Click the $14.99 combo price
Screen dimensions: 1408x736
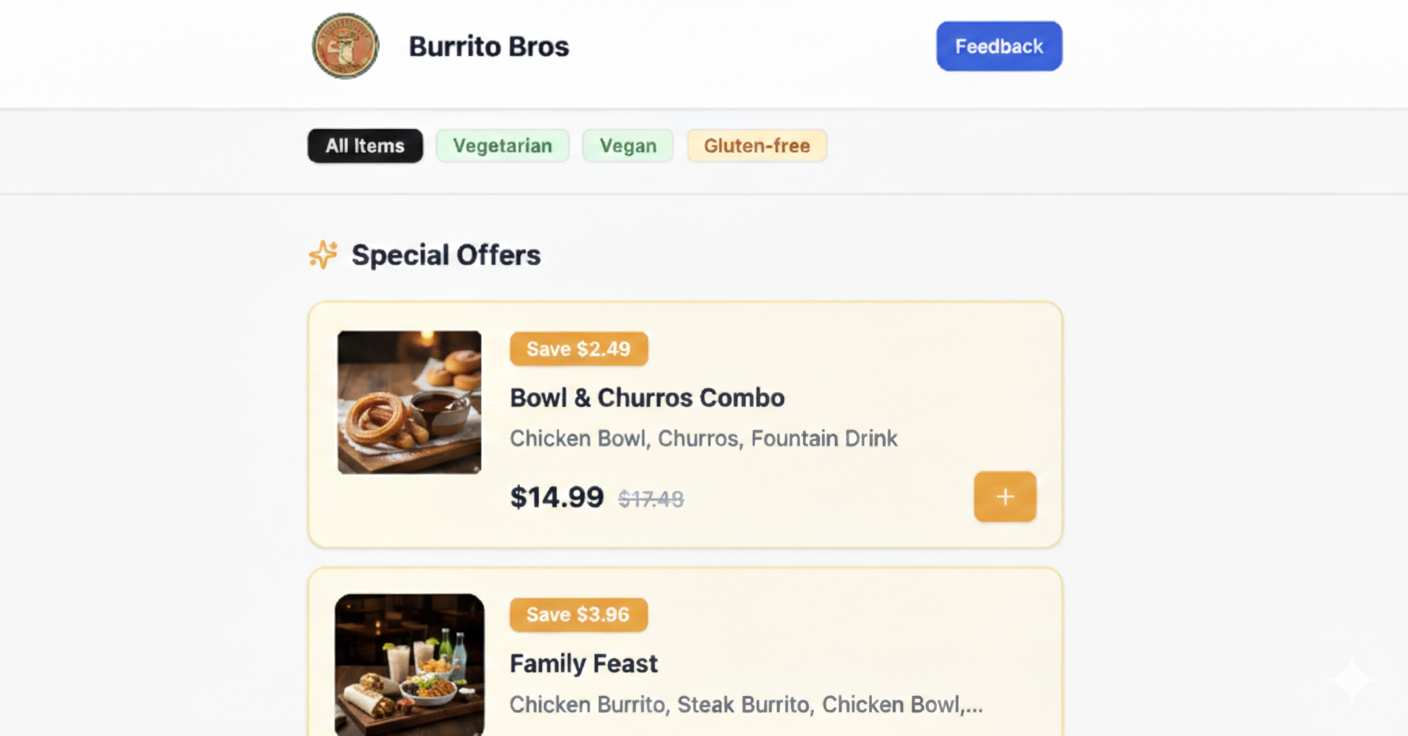556,496
